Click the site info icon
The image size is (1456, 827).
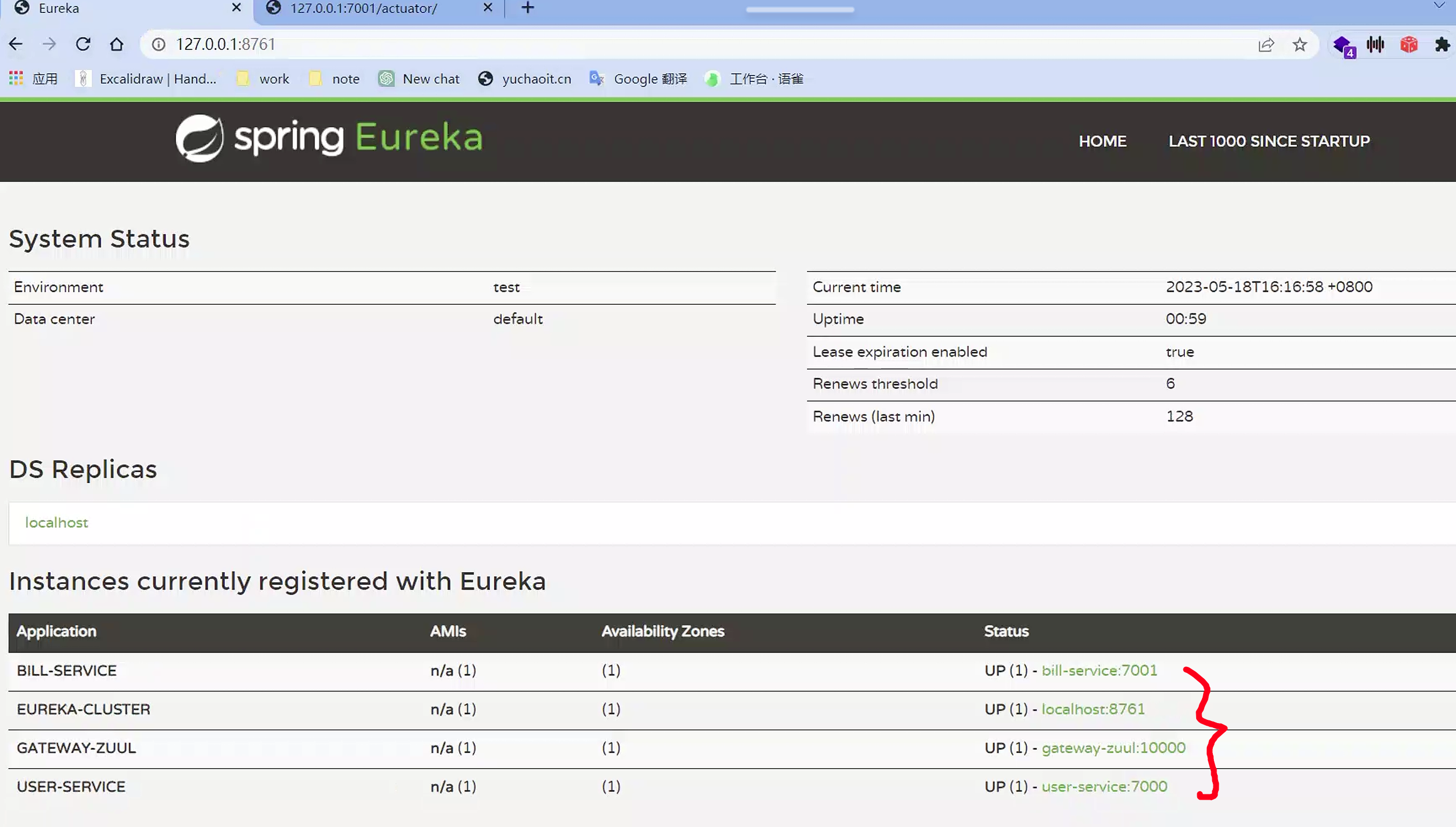(159, 44)
